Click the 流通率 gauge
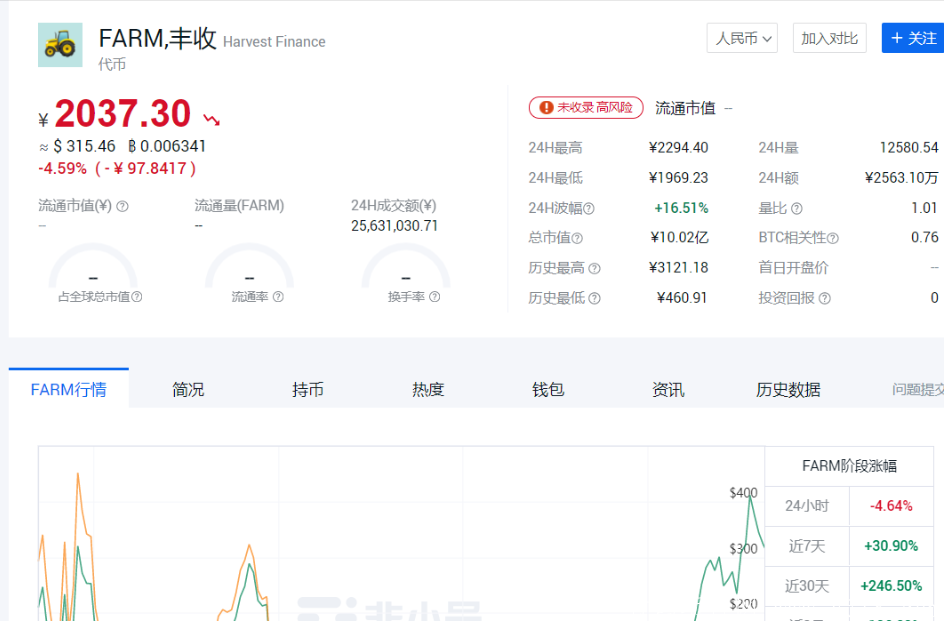 tap(249, 267)
